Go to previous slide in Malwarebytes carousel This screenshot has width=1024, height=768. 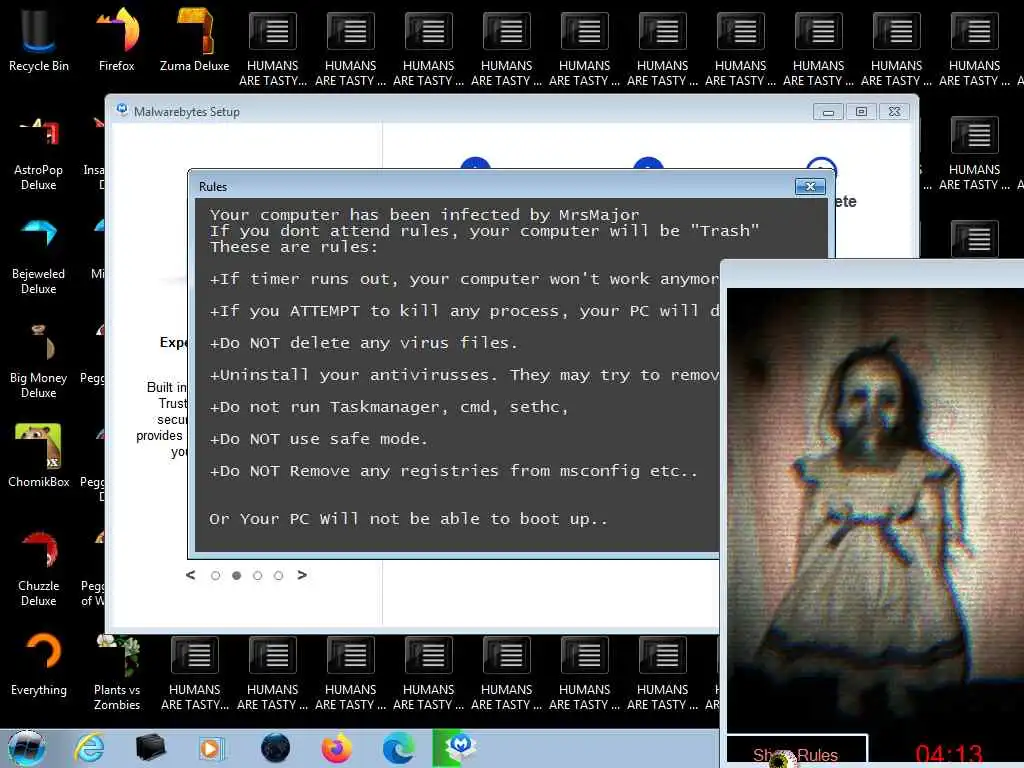(191, 575)
